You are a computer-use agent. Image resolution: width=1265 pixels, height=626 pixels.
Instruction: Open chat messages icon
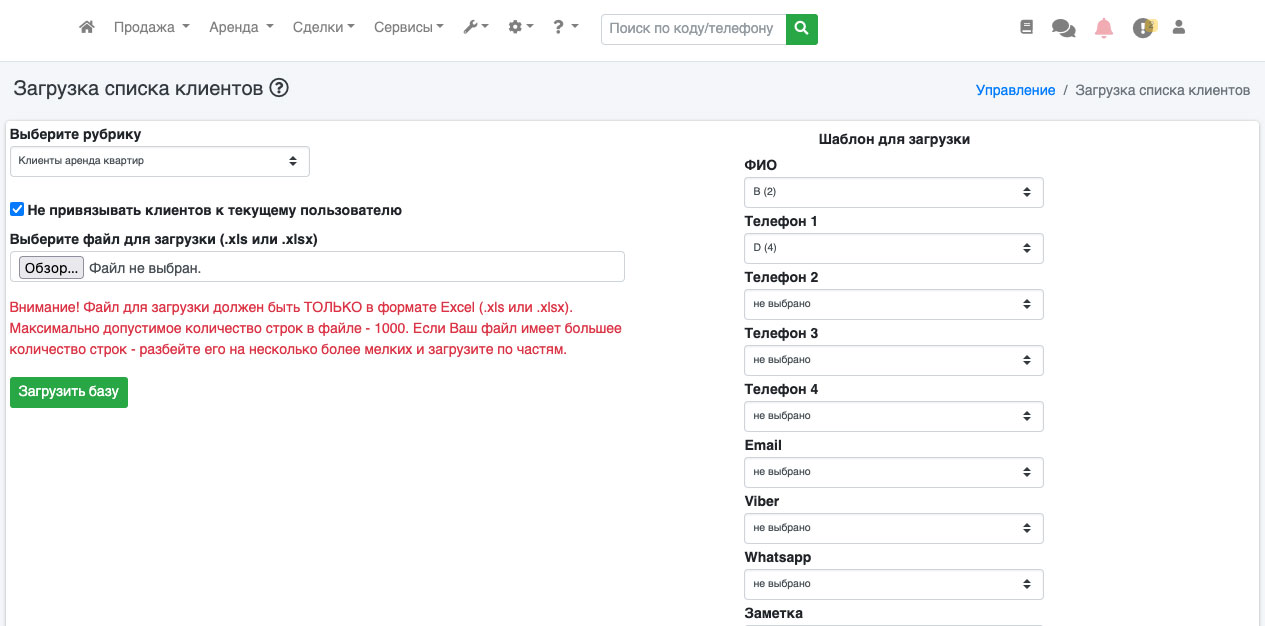(1063, 29)
